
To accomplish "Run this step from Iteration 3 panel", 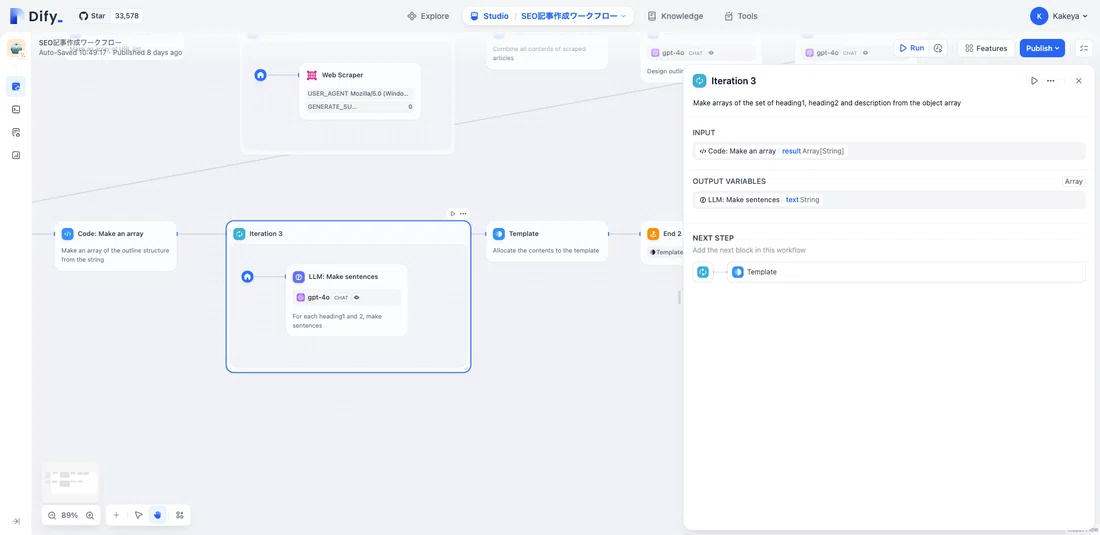I will click(x=1034, y=81).
